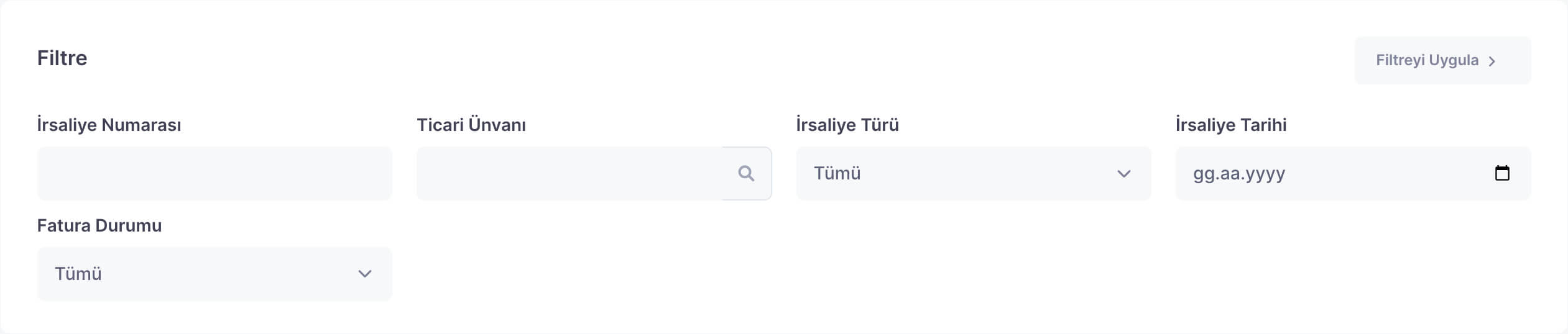
Task: Expand the İrsaliye Türü chevron arrow
Action: 1123,174
